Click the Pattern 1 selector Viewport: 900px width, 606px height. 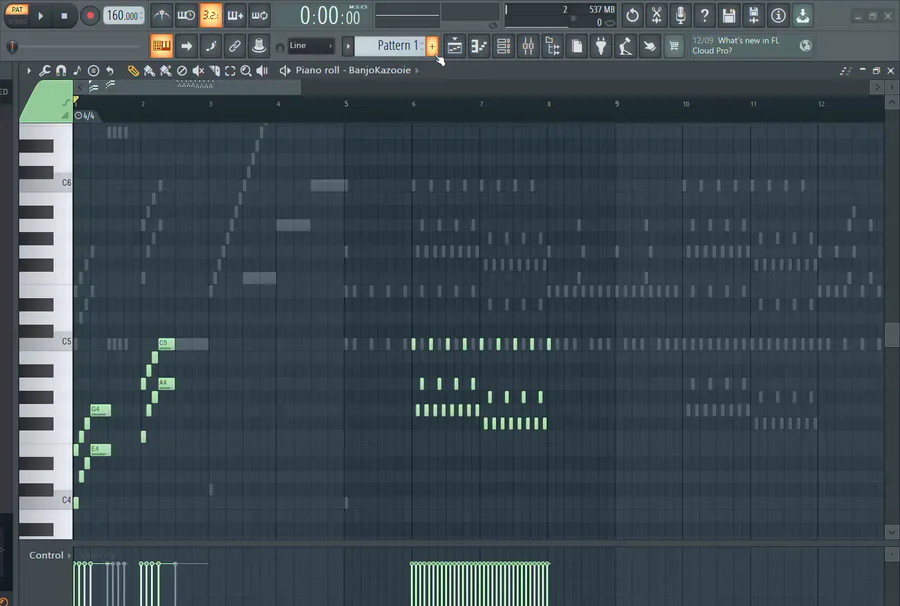390,46
